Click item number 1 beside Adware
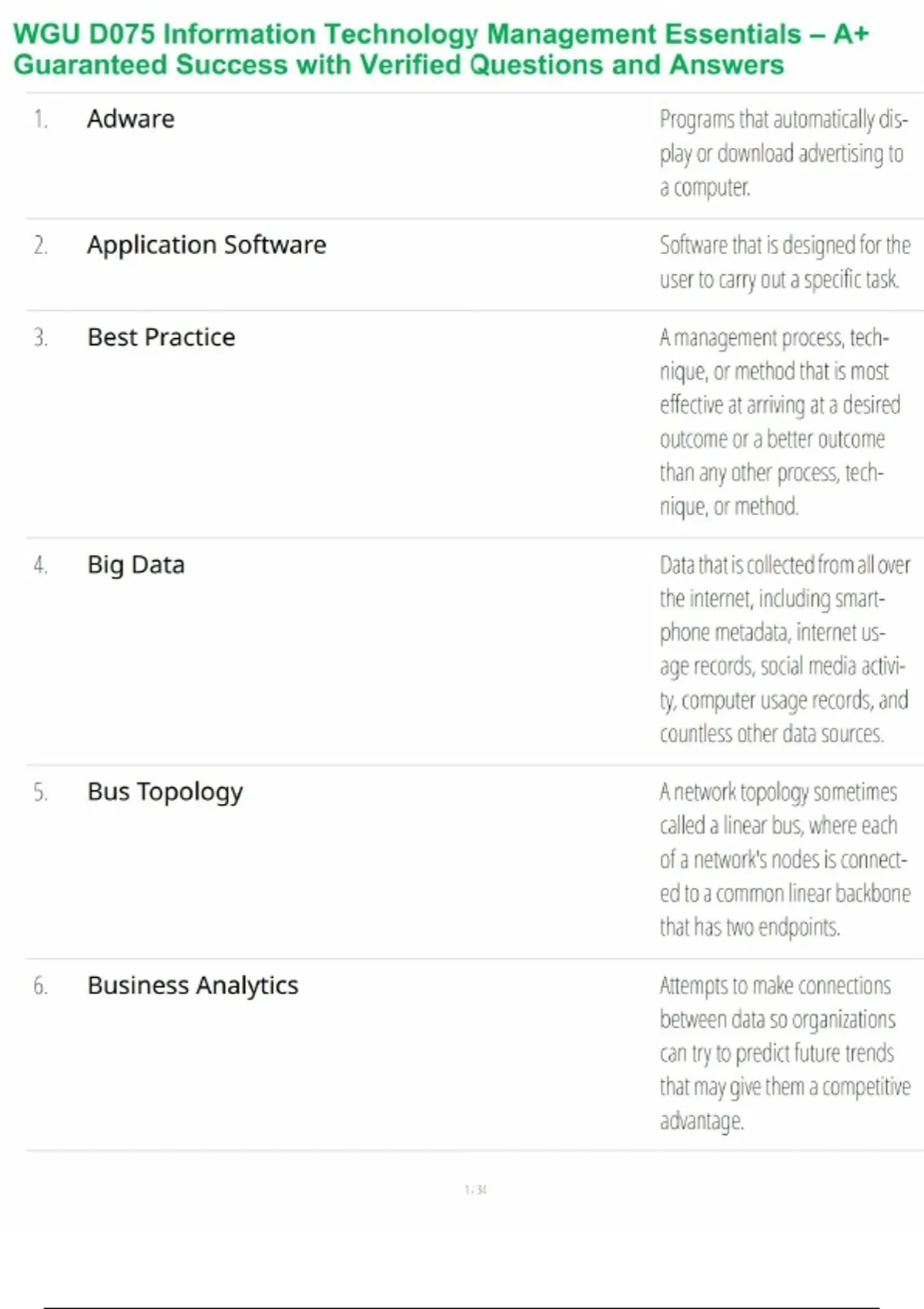Image resolution: width=924 pixels, height=1309 pixels. (41, 119)
